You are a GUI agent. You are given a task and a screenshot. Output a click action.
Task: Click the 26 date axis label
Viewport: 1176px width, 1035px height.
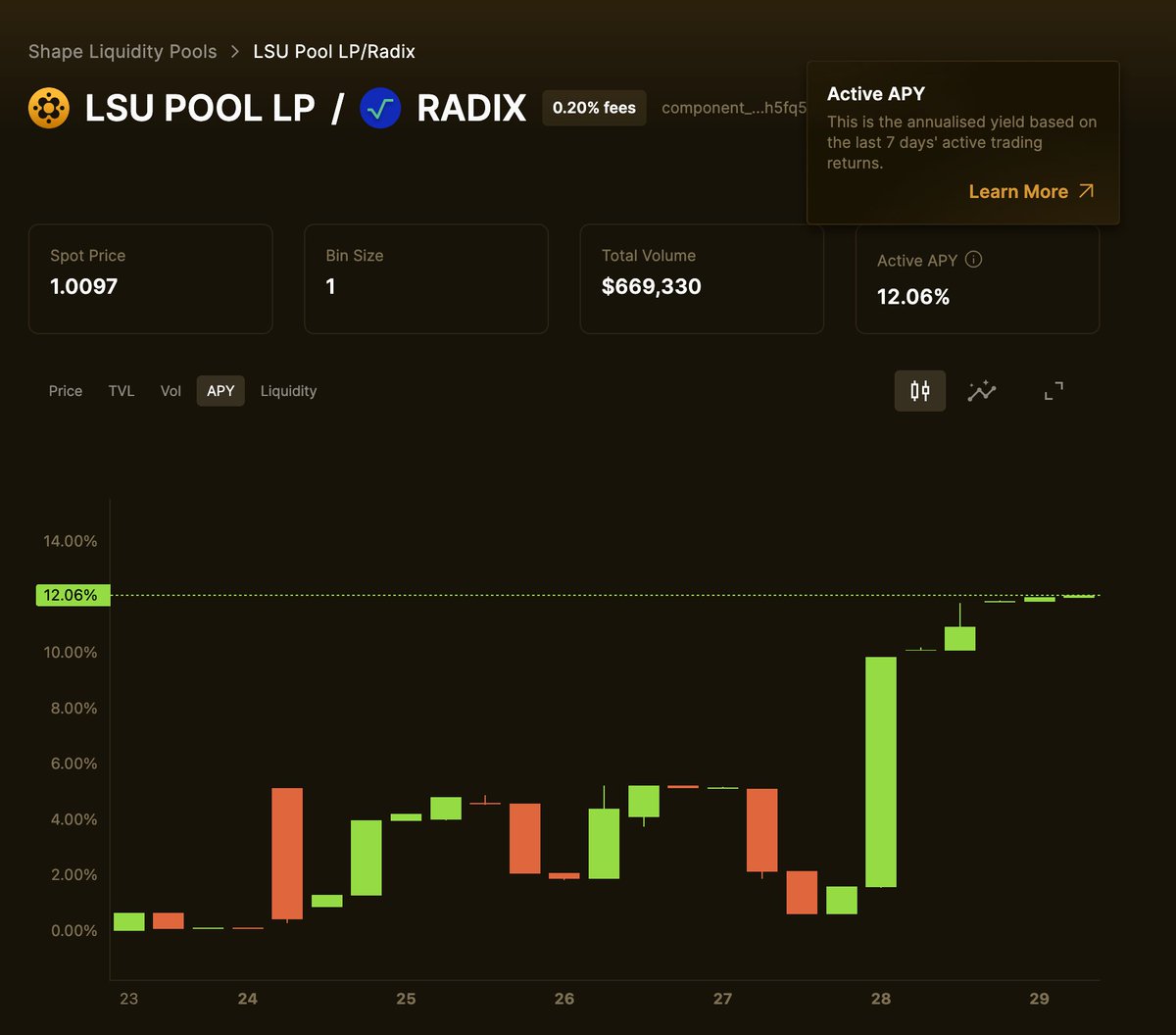[x=564, y=999]
